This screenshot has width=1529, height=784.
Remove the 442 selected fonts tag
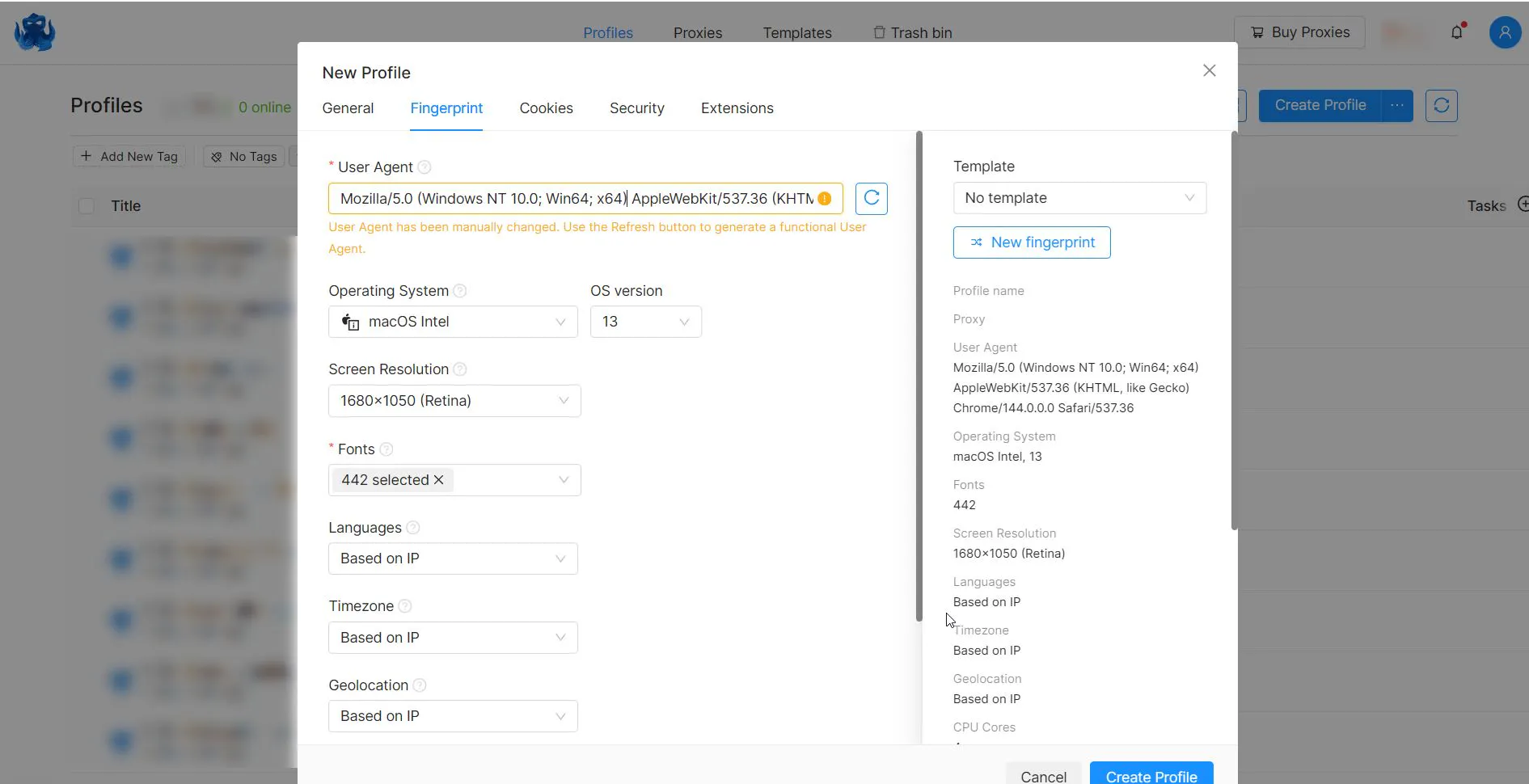coord(439,480)
